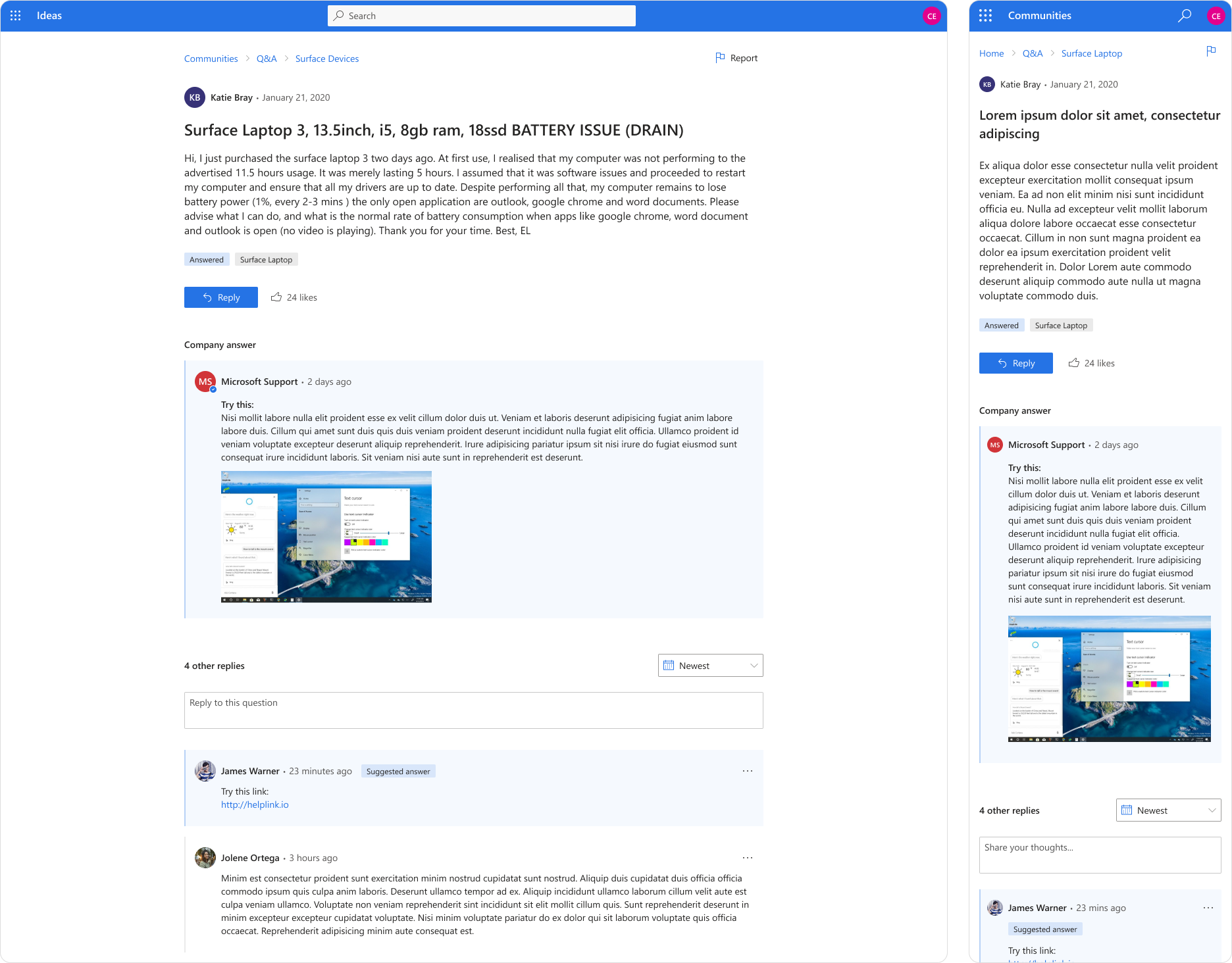Click Microsoft Support MS avatar in Communities window
The width and height of the screenshot is (1232, 963).
995,445
